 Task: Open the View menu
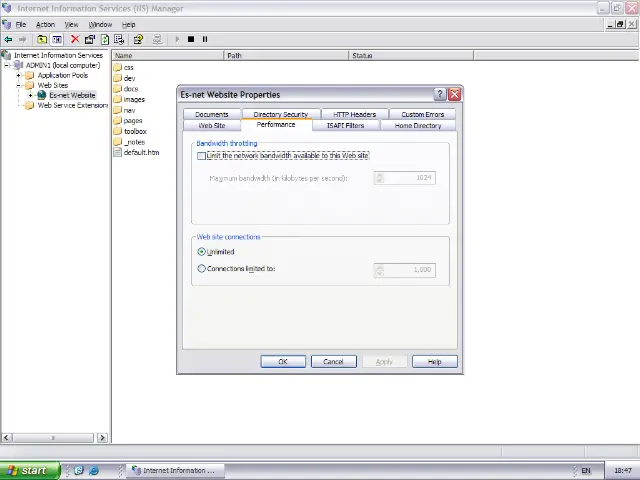click(x=71, y=24)
